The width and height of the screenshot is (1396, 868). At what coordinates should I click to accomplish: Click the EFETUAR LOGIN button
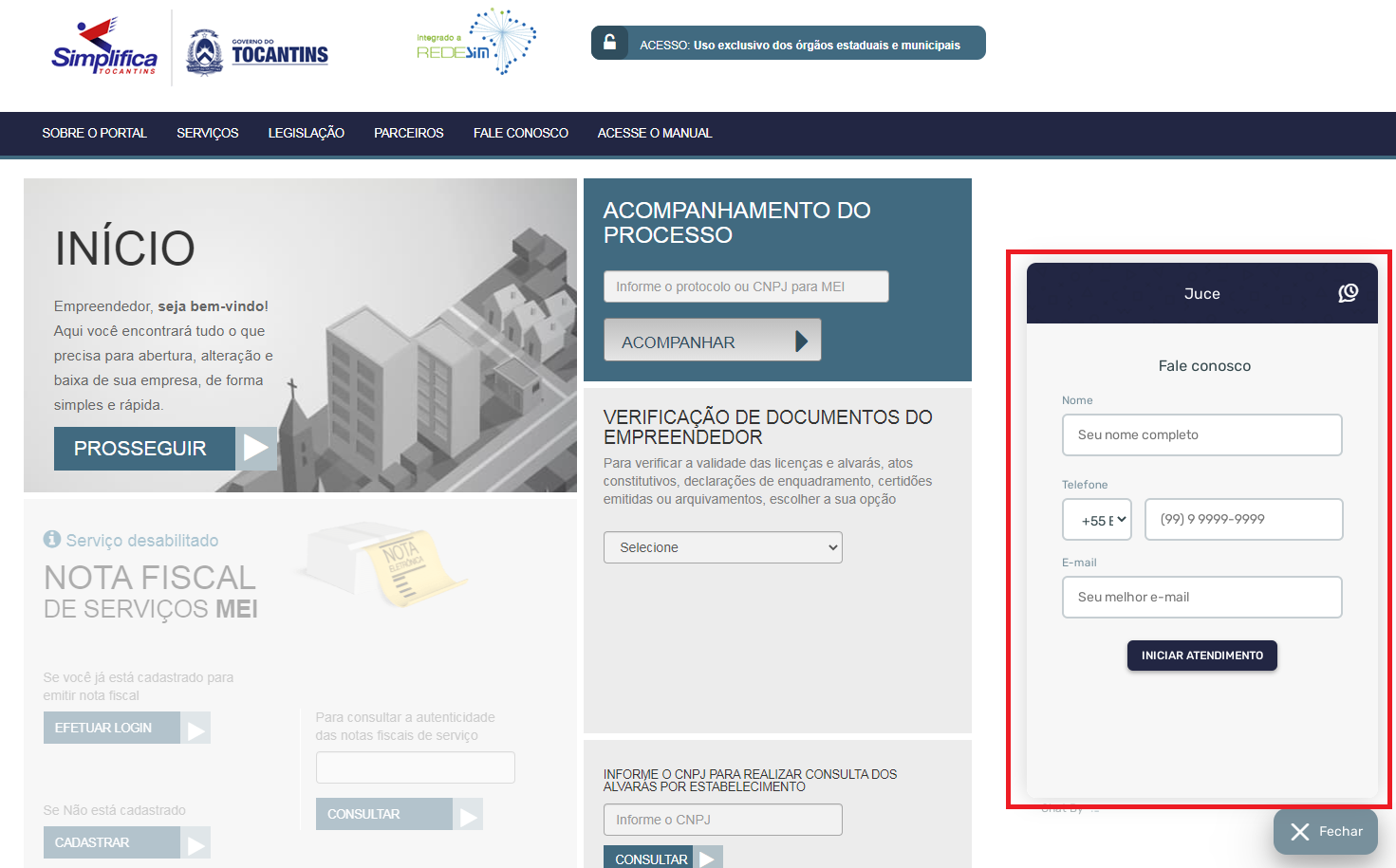click(x=111, y=728)
